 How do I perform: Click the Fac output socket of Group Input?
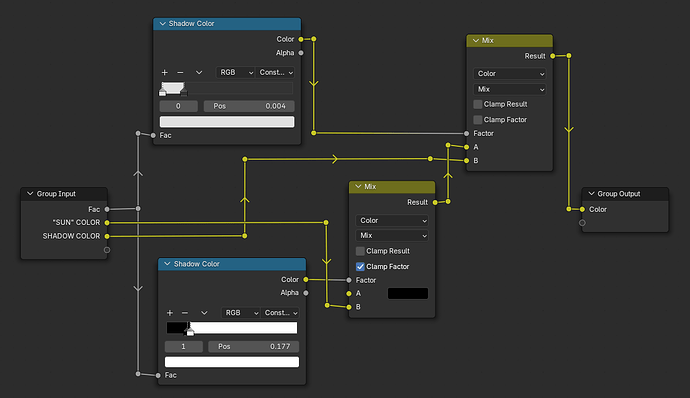pyautogui.click(x=107, y=209)
